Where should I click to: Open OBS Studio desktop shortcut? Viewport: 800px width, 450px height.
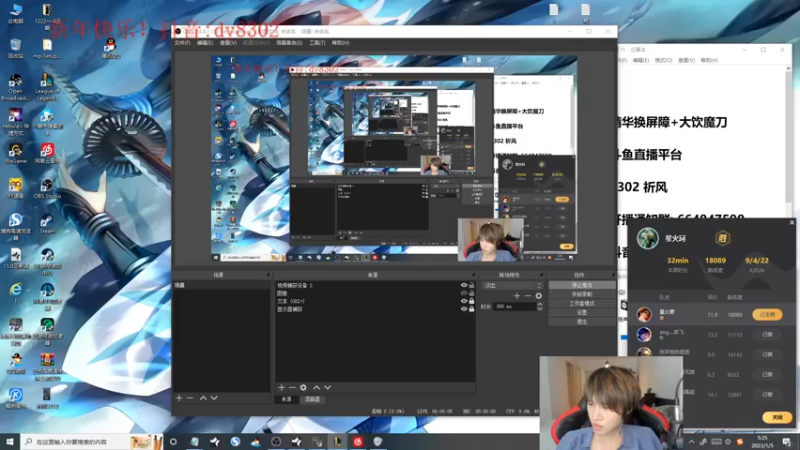[x=47, y=188]
